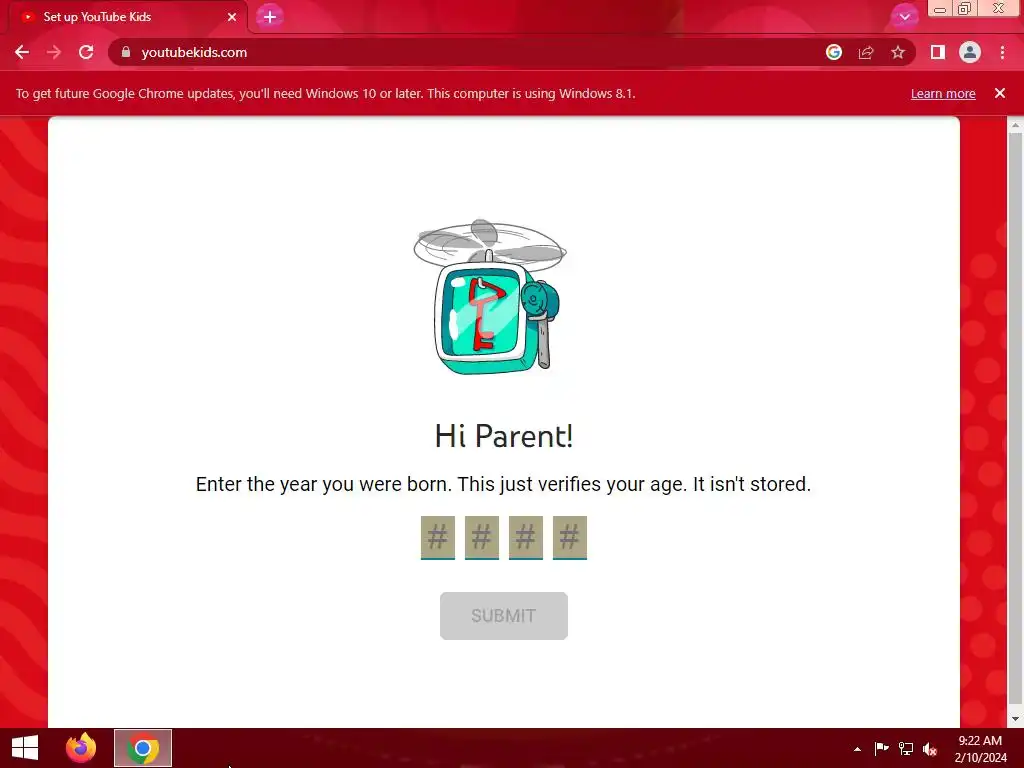Close the Set up YouTube Kids tab
Viewport: 1024px width, 768px height.
coord(232,17)
